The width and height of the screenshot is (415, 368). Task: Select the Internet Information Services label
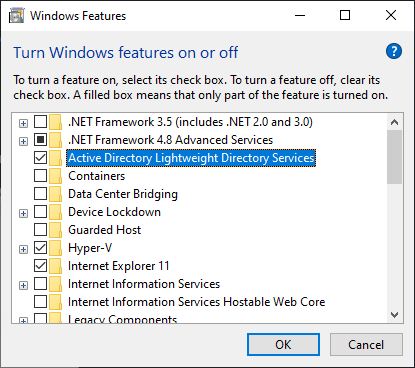tap(144, 284)
